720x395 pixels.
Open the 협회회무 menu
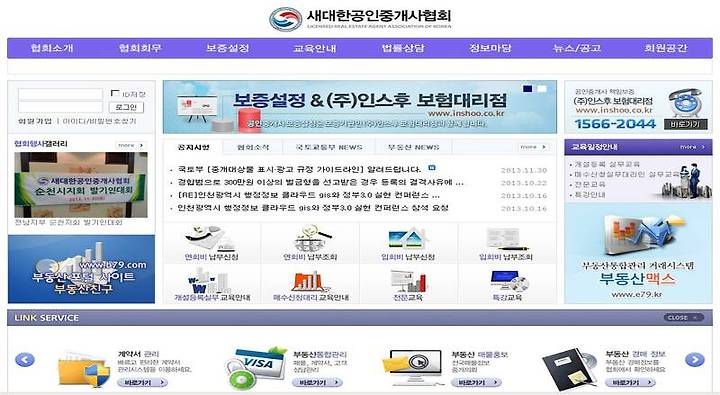click(x=140, y=48)
